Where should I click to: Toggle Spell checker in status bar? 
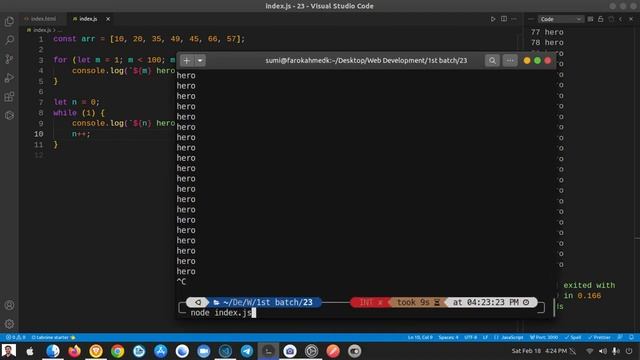(x=573, y=338)
